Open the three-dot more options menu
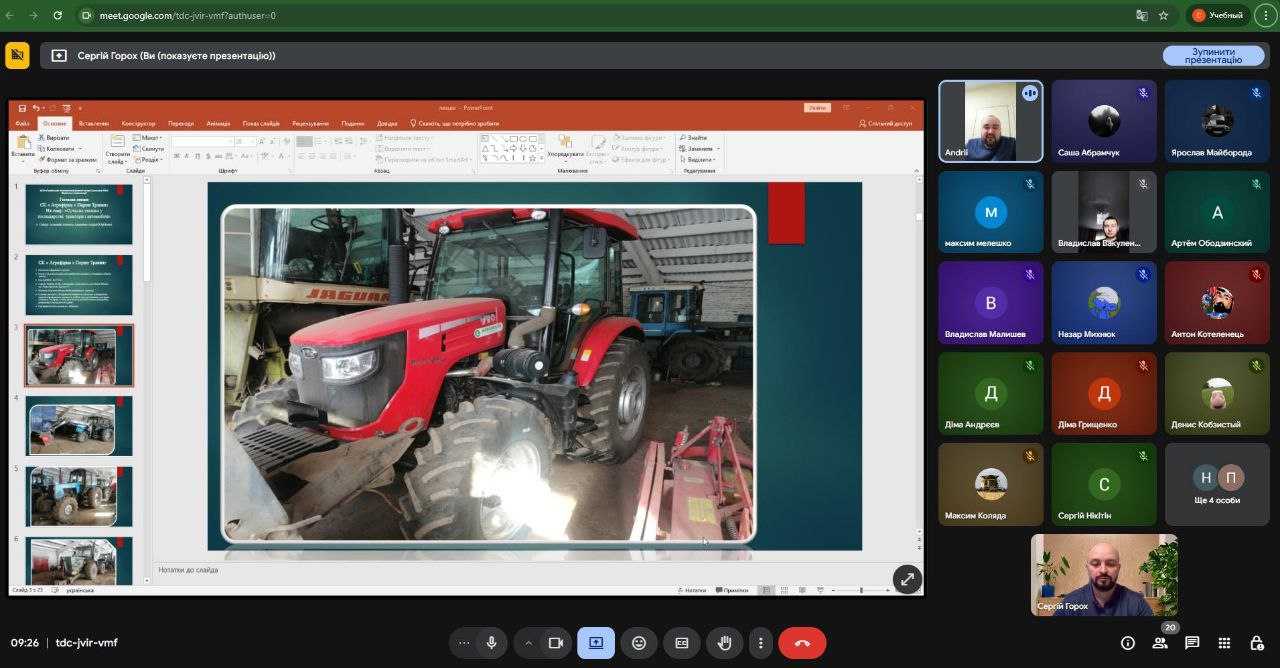This screenshot has width=1280, height=668. pyautogui.click(x=761, y=643)
